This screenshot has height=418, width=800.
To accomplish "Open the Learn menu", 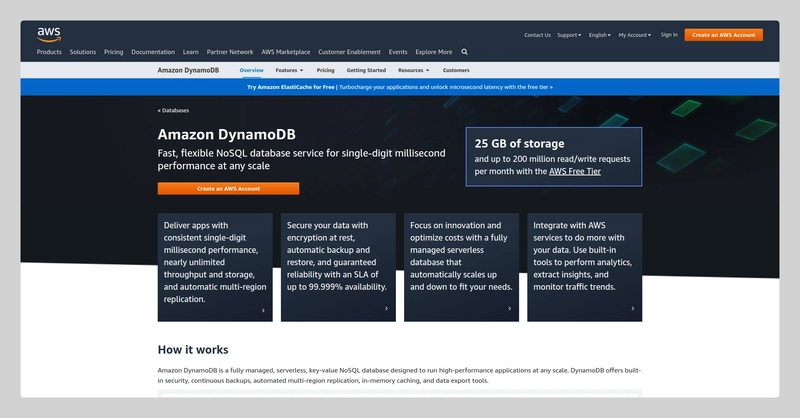I will [x=191, y=52].
